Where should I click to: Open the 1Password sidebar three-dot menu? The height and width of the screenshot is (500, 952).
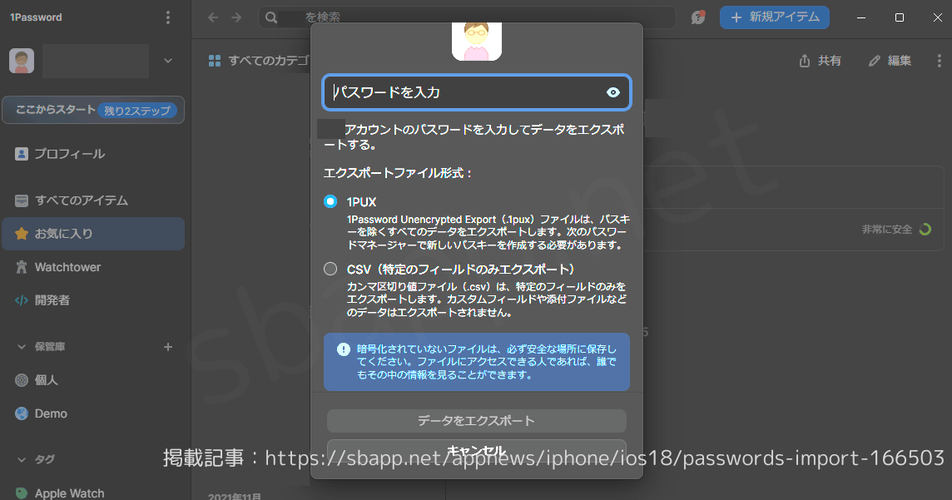[x=168, y=18]
